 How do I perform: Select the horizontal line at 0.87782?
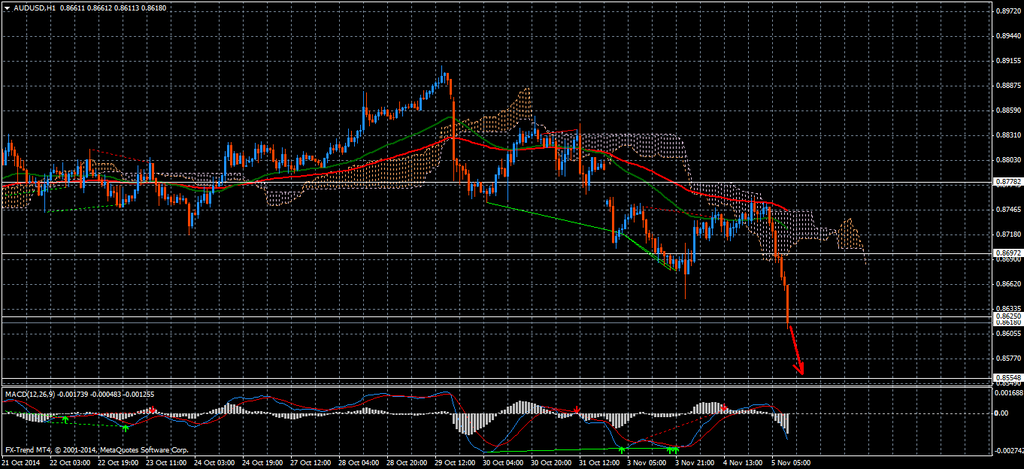pos(495,182)
